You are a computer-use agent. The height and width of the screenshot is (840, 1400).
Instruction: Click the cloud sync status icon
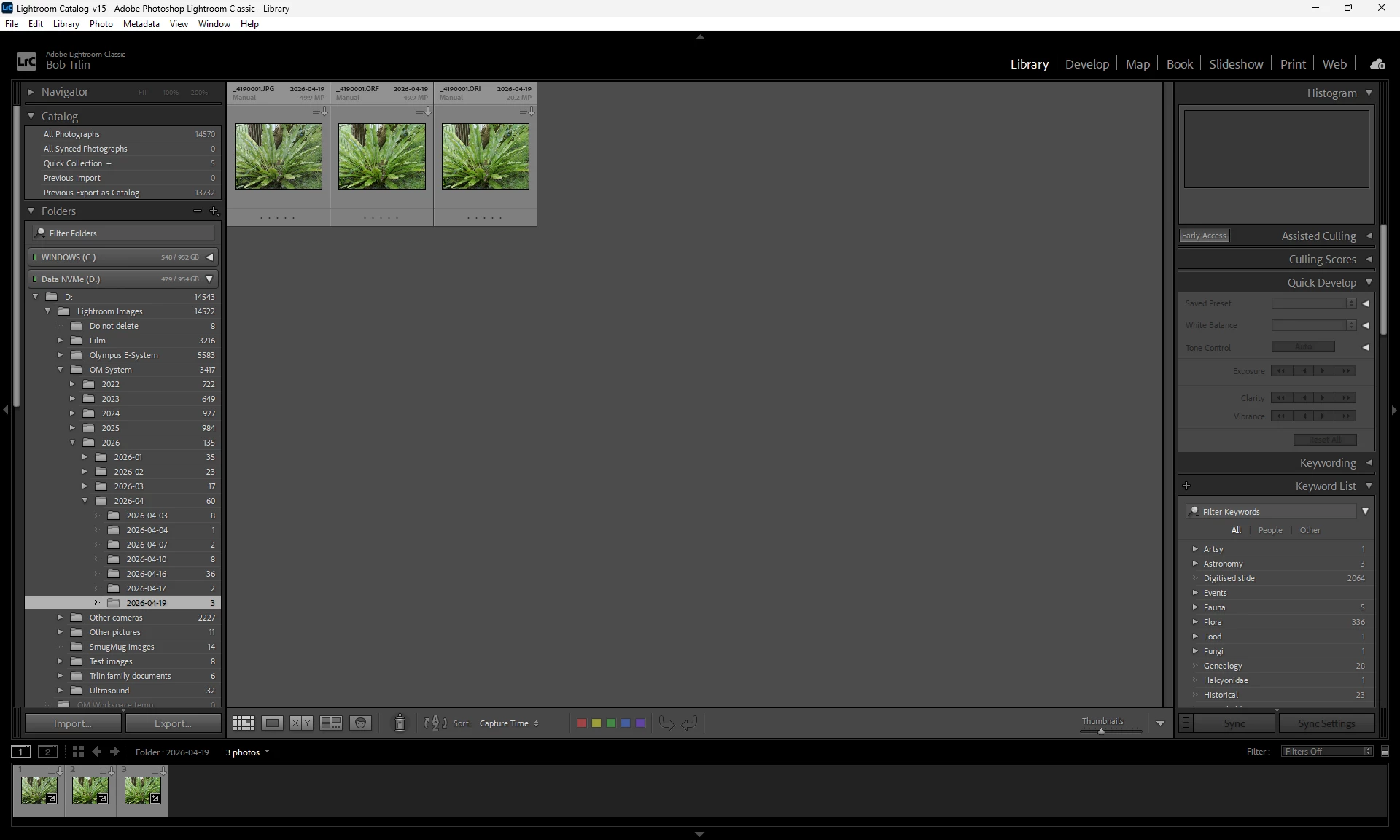point(1377,64)
